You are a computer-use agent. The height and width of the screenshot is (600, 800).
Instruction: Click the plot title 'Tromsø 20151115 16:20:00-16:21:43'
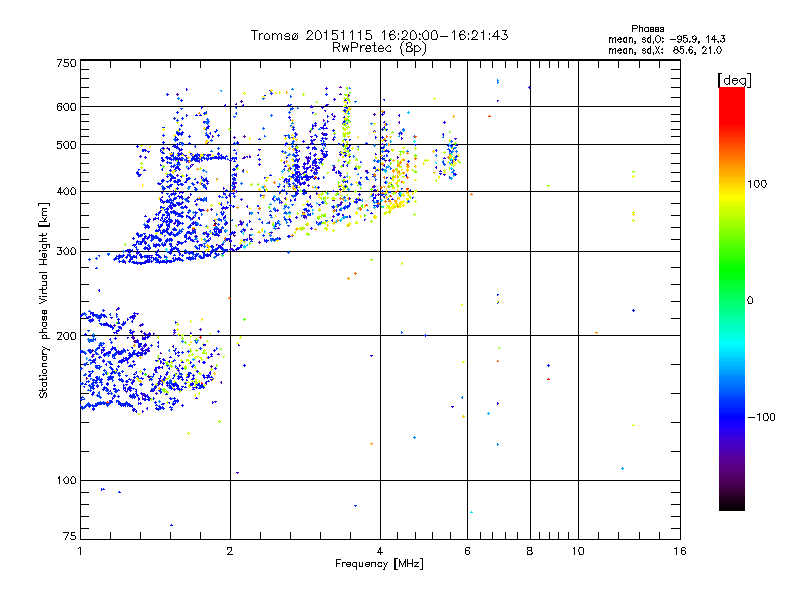coord(379,35)
